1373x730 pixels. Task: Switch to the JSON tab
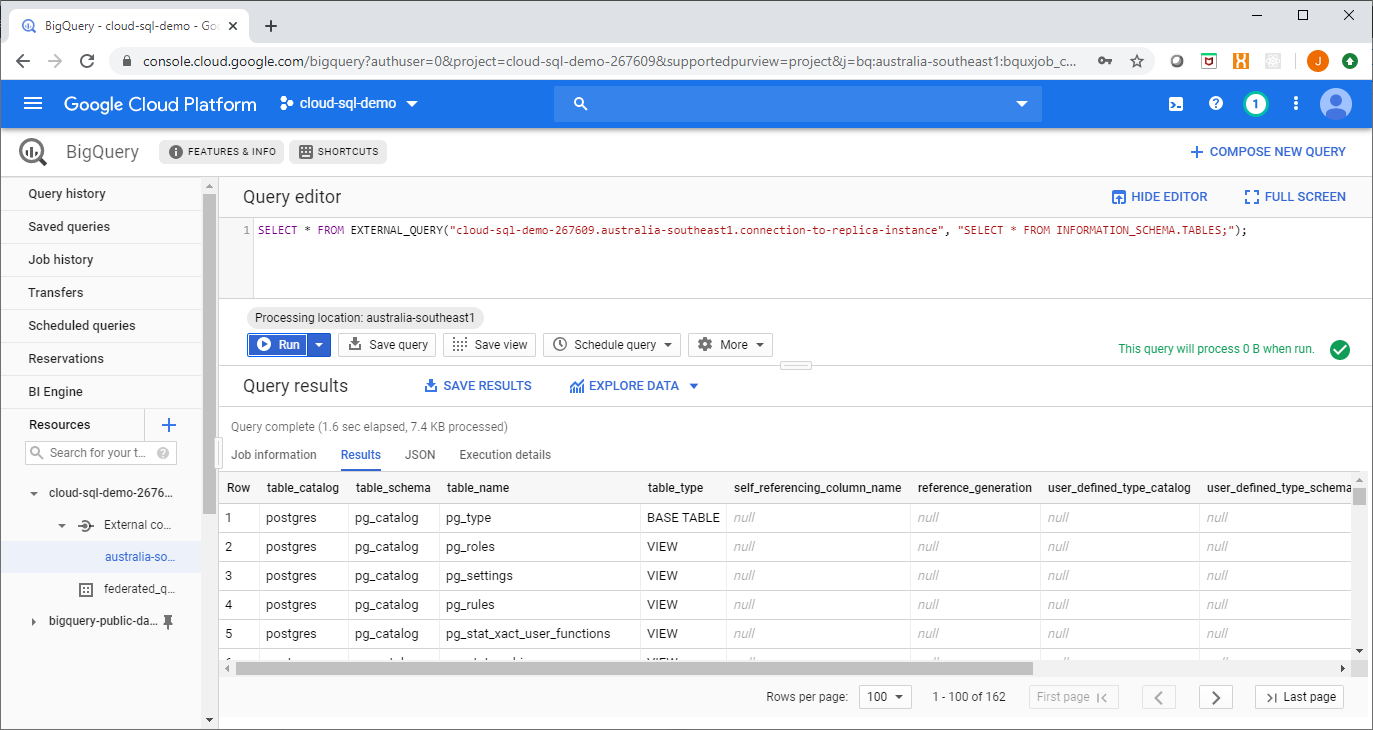coord(420,454)
